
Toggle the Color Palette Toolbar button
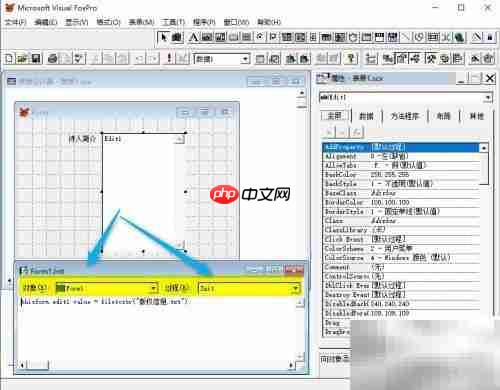coord(444,59)
